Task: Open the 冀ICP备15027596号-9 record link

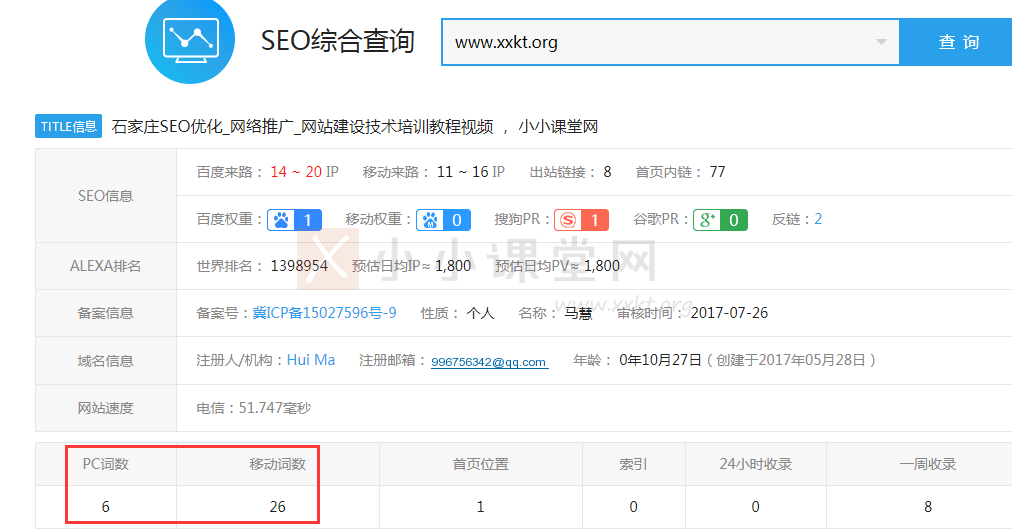Action: (x=325, y=313)
